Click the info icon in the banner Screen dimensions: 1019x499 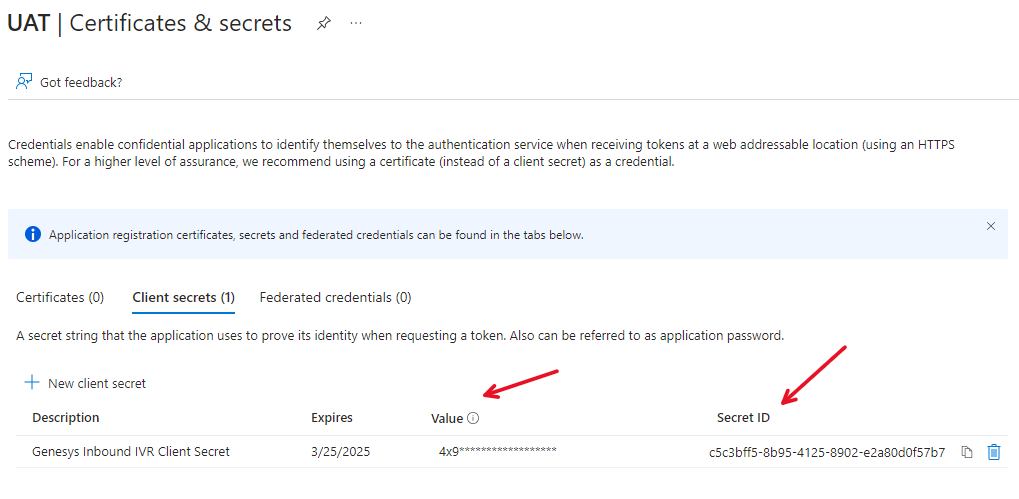click(33, 235)
